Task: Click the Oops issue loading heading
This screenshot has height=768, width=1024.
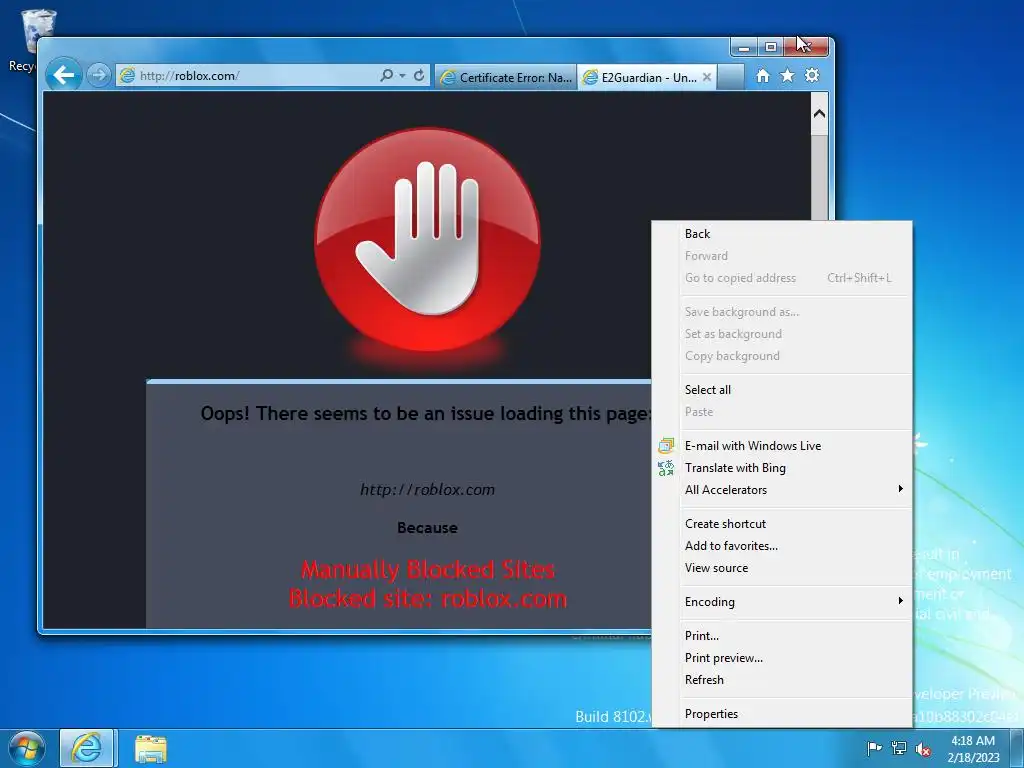Action: click(426, 413)
